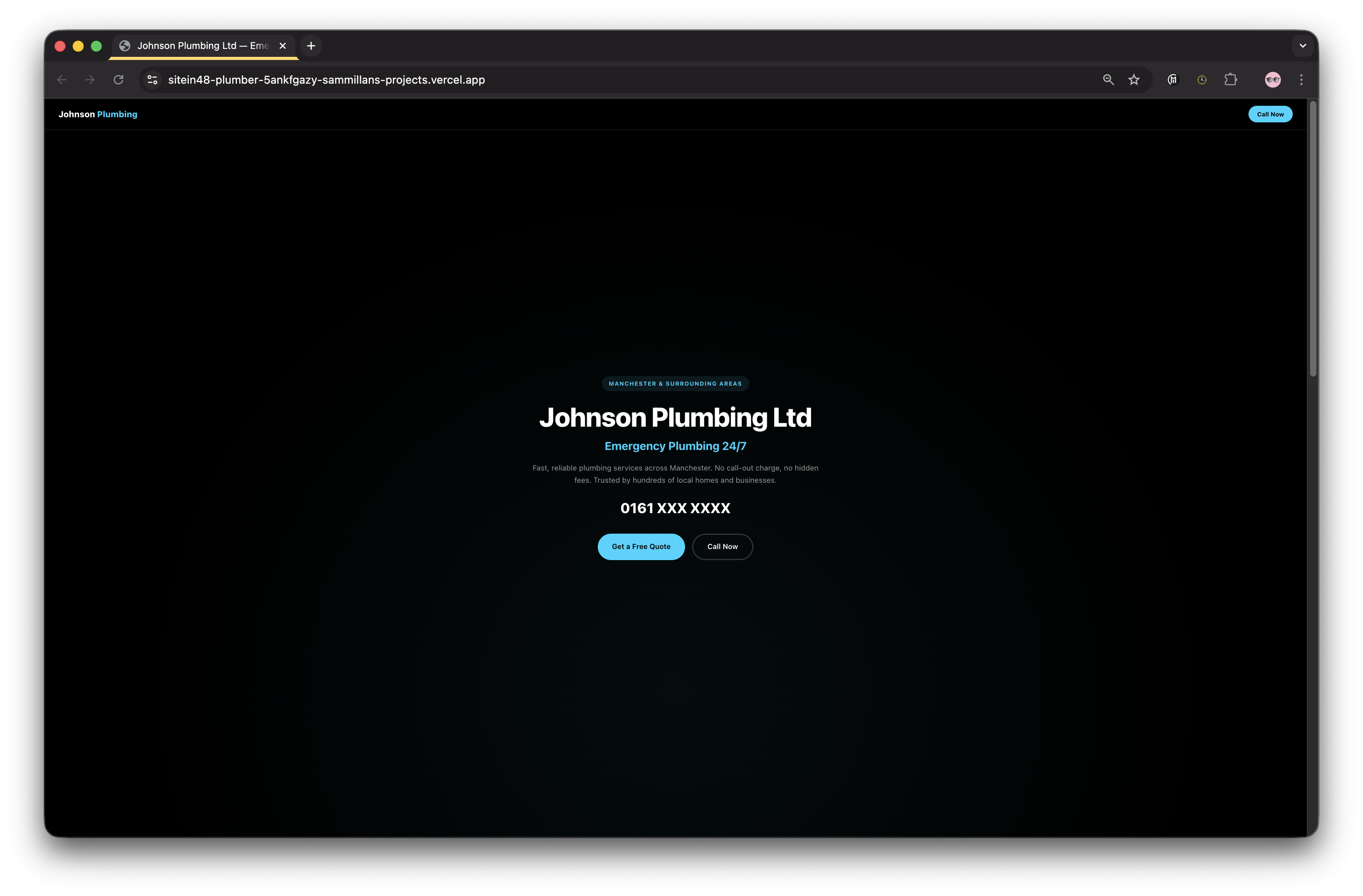Viewport: 1363px width, 896px height.
Task: Reload the current page
Action: pos(118,80)
